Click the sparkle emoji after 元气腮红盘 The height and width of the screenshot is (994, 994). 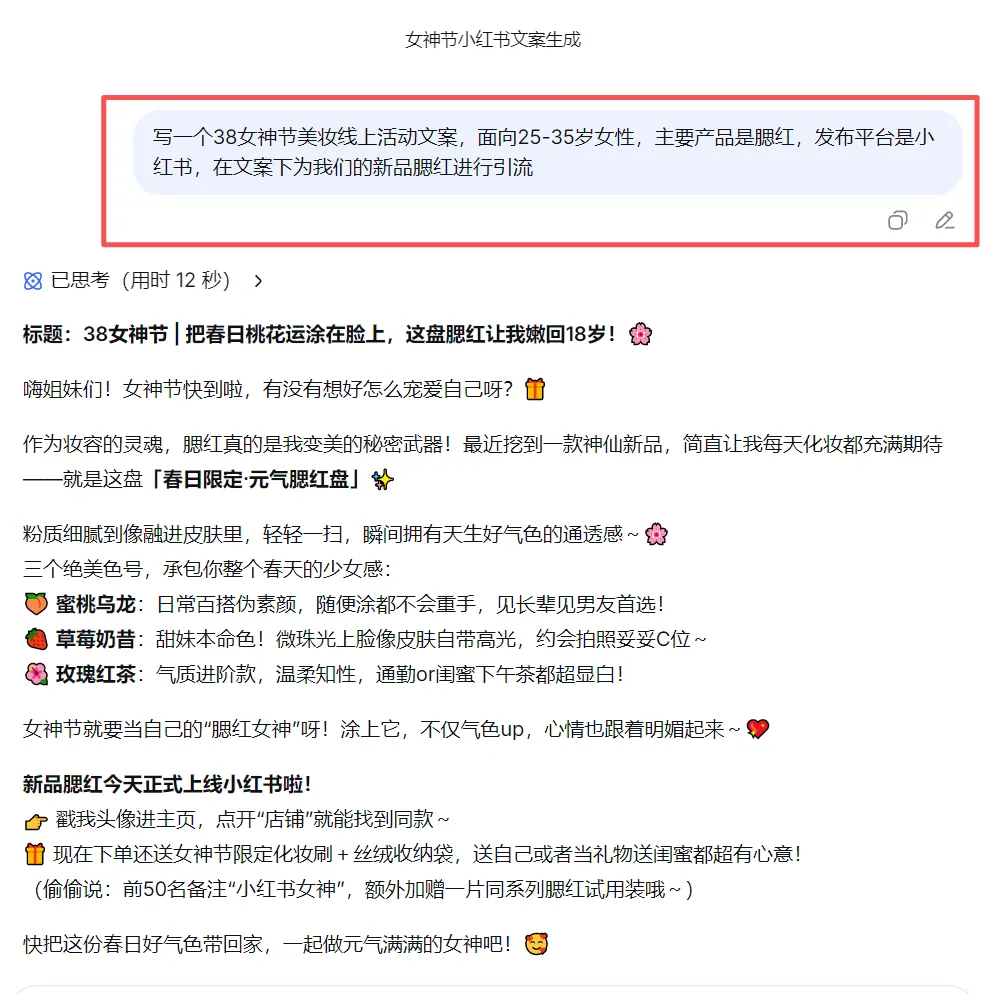tap(383, 480)
